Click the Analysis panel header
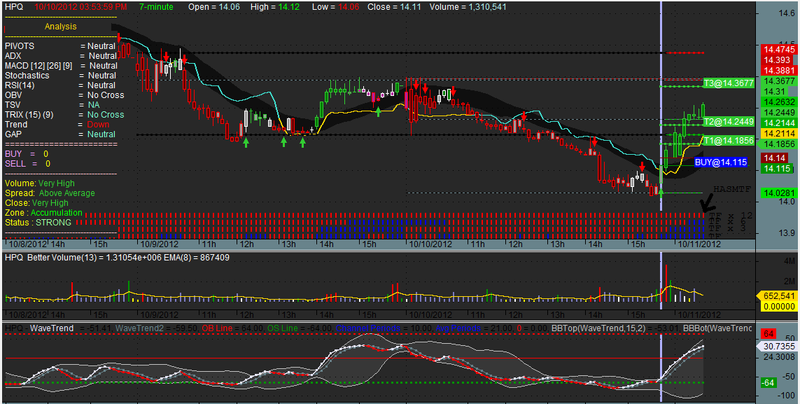This screenshot has height=404, width=800. [x=60, y=27]
